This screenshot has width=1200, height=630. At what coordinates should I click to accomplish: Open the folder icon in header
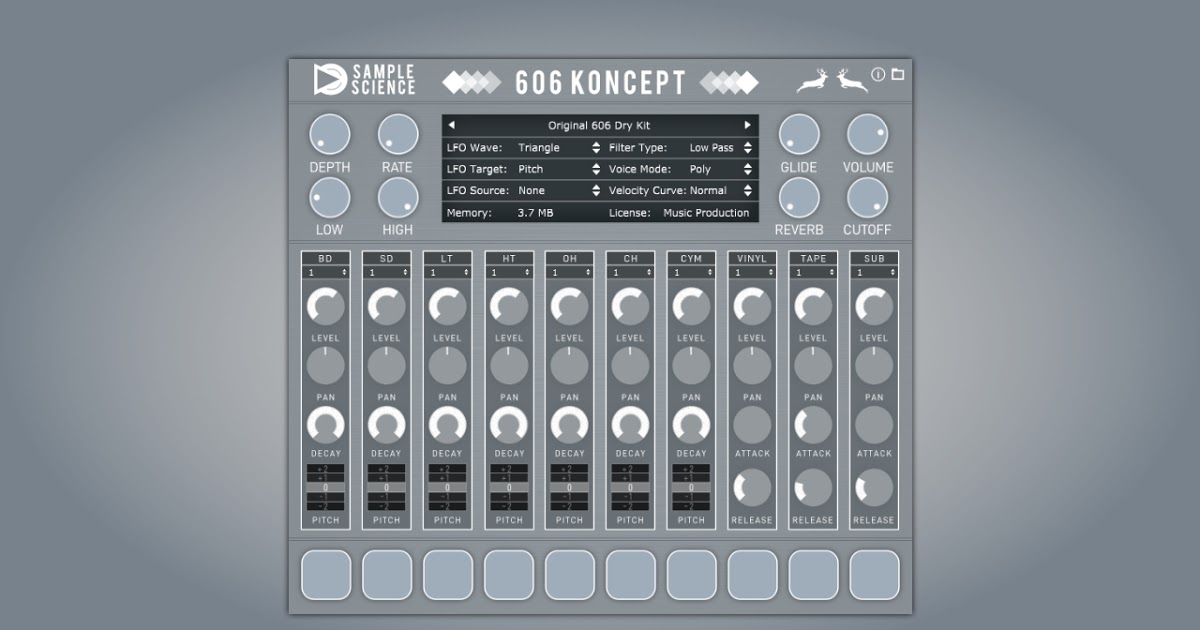click(x=897, y=74)
